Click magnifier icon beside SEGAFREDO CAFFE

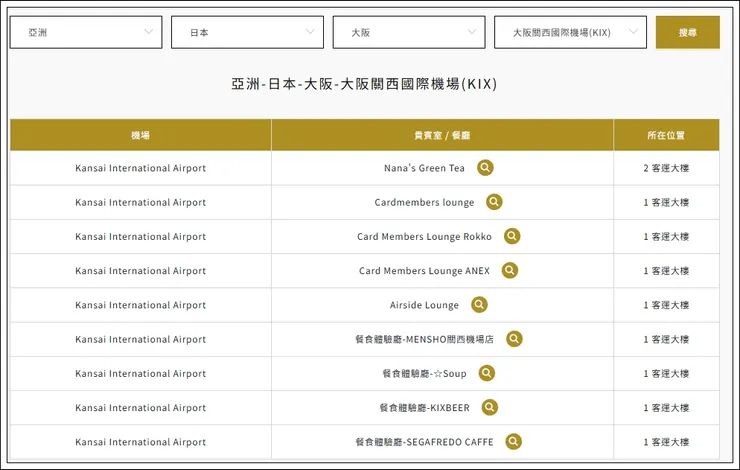click(x=513, y=442)
